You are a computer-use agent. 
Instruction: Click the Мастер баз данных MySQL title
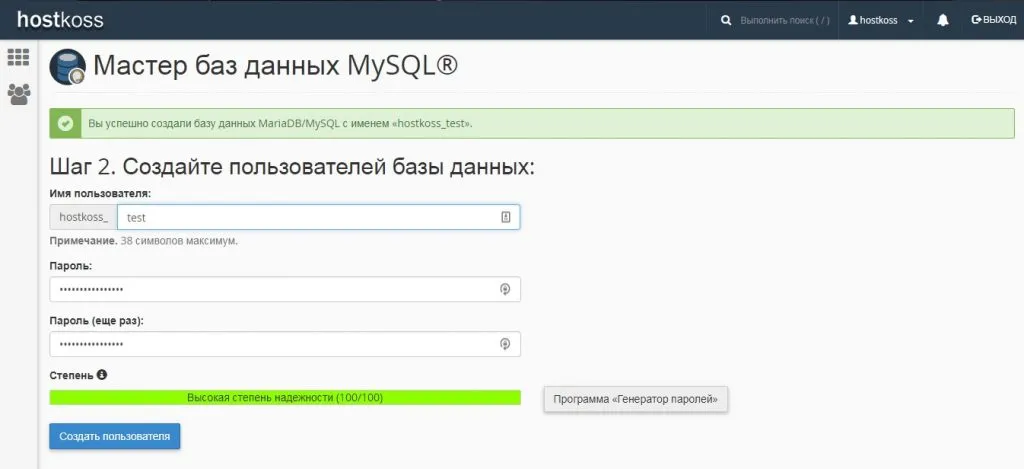pyautogui.click(x=276, y=67)
